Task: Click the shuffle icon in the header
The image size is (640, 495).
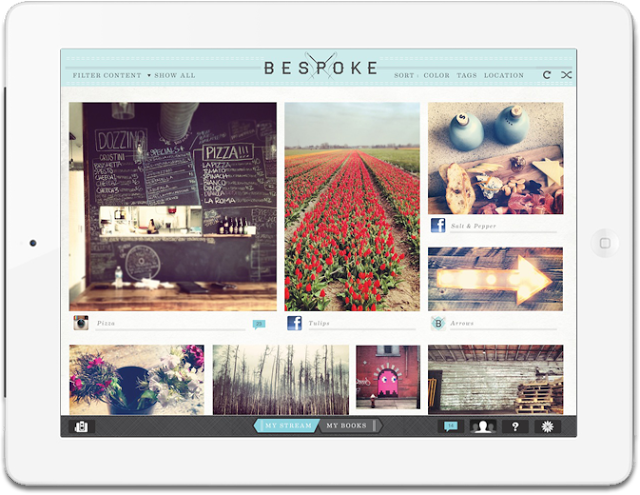Action: (x=566, y=75)
